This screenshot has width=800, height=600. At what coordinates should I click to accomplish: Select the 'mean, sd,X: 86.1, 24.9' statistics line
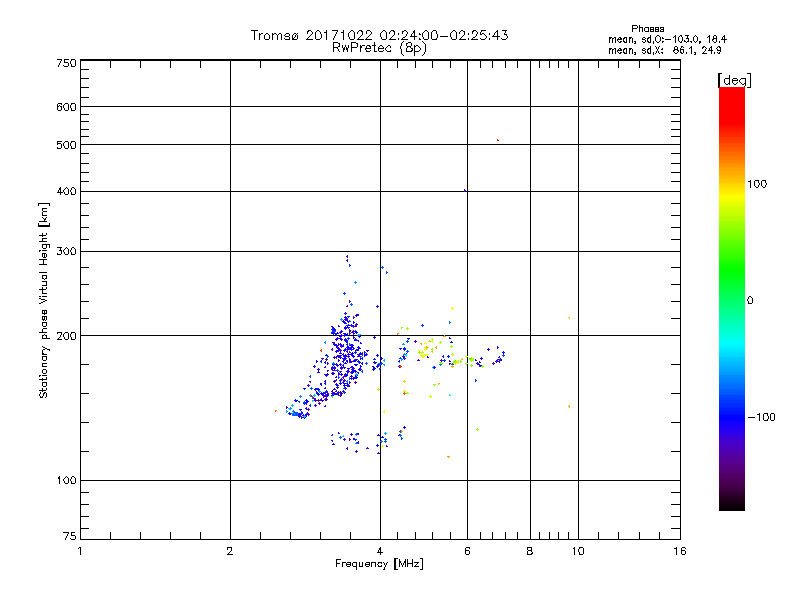[664, 51]
